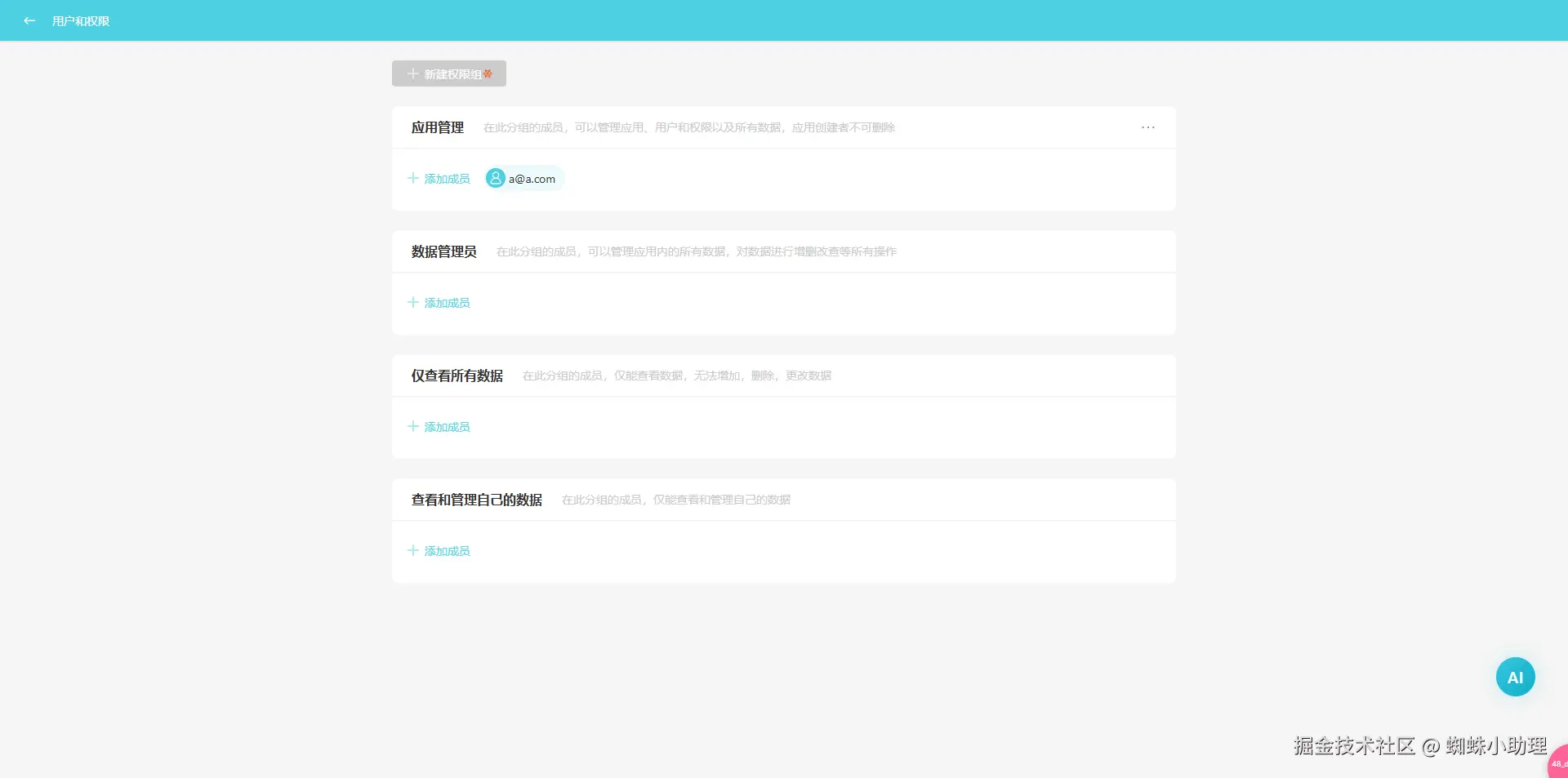
Task: Click the 用户和权限 page title
Action: pos(81,21)
